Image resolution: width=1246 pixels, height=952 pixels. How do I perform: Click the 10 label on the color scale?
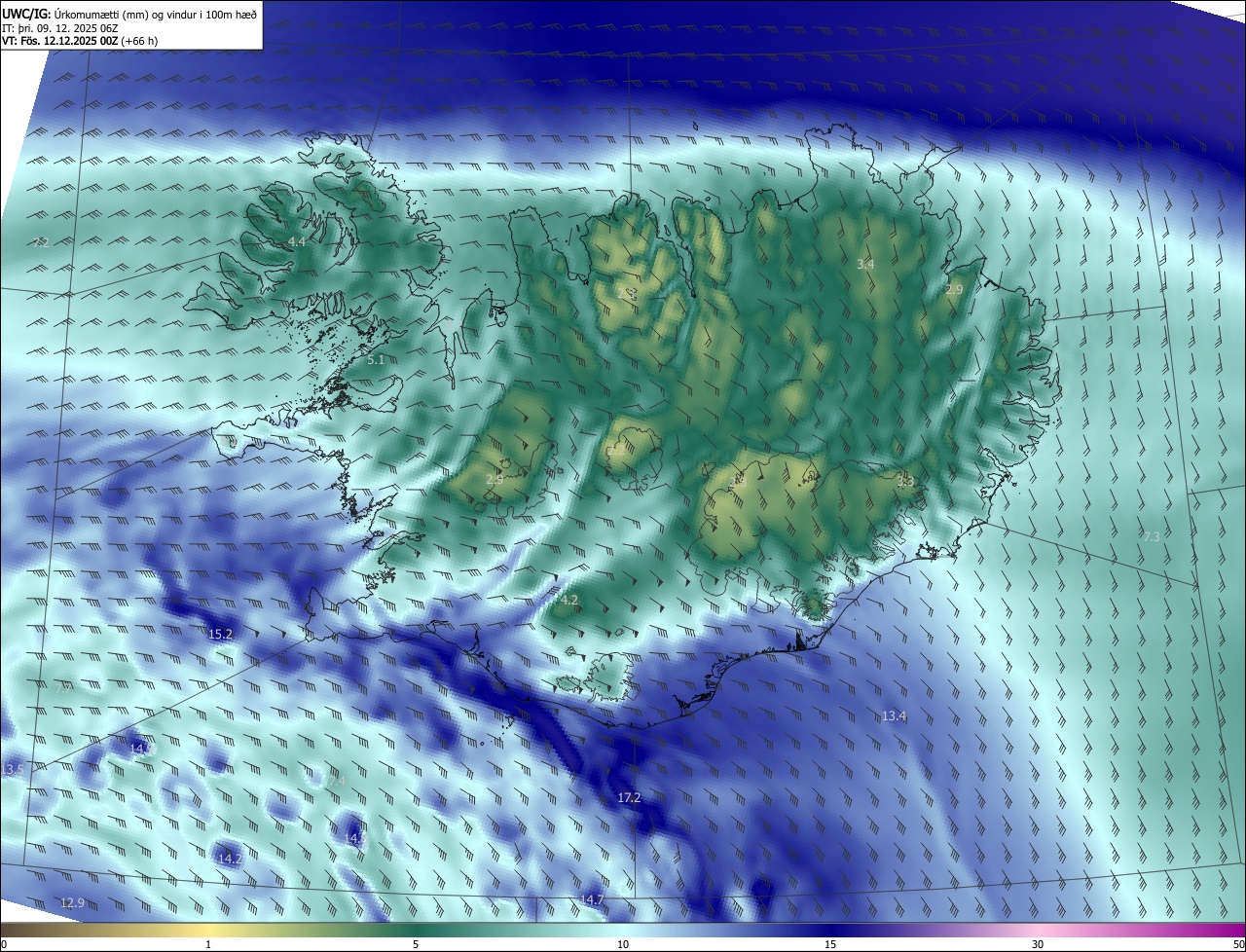[x=623, y=944]
